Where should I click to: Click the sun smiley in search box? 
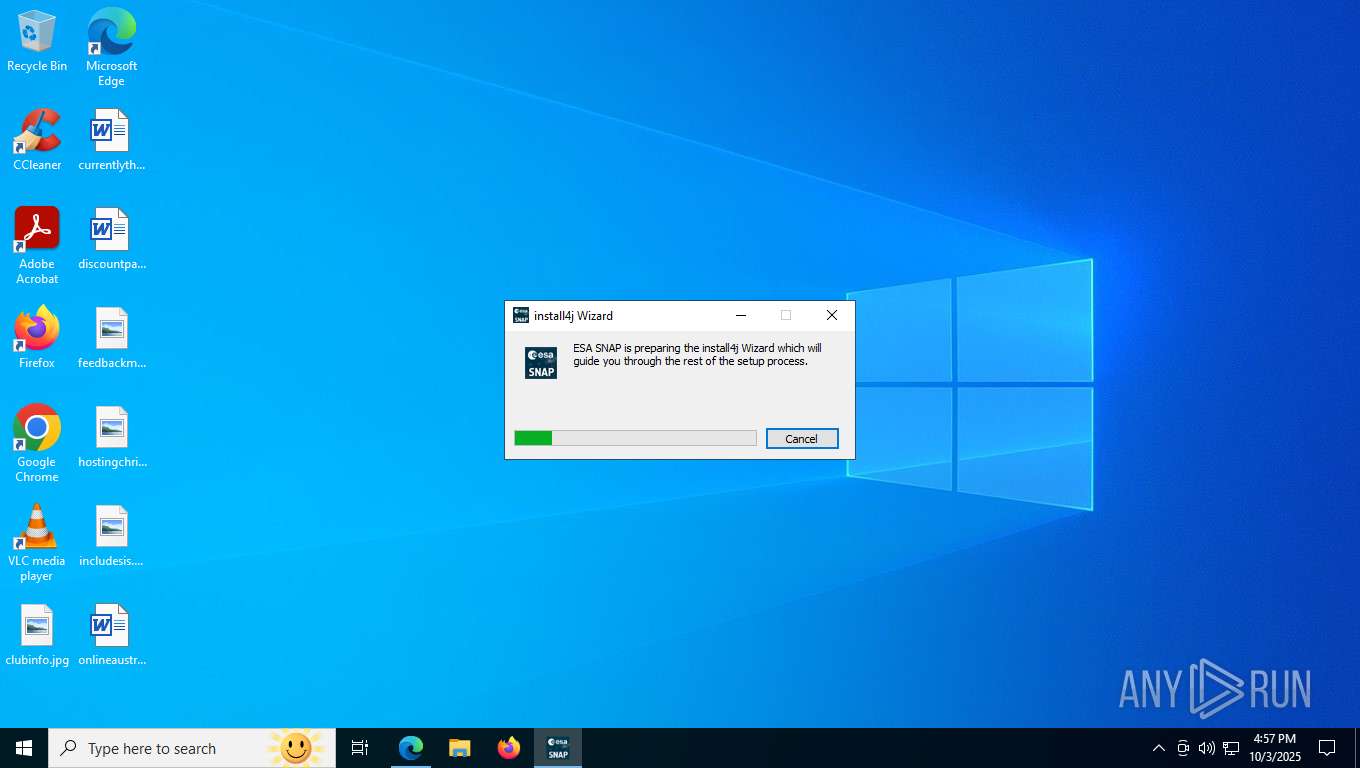(295, 748)
